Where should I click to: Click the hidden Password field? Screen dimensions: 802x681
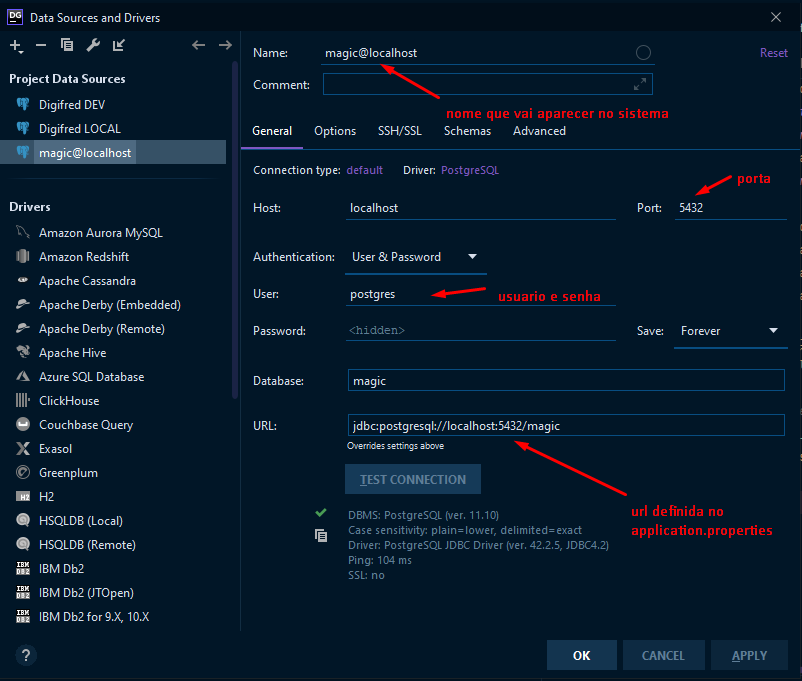[480, 331]
